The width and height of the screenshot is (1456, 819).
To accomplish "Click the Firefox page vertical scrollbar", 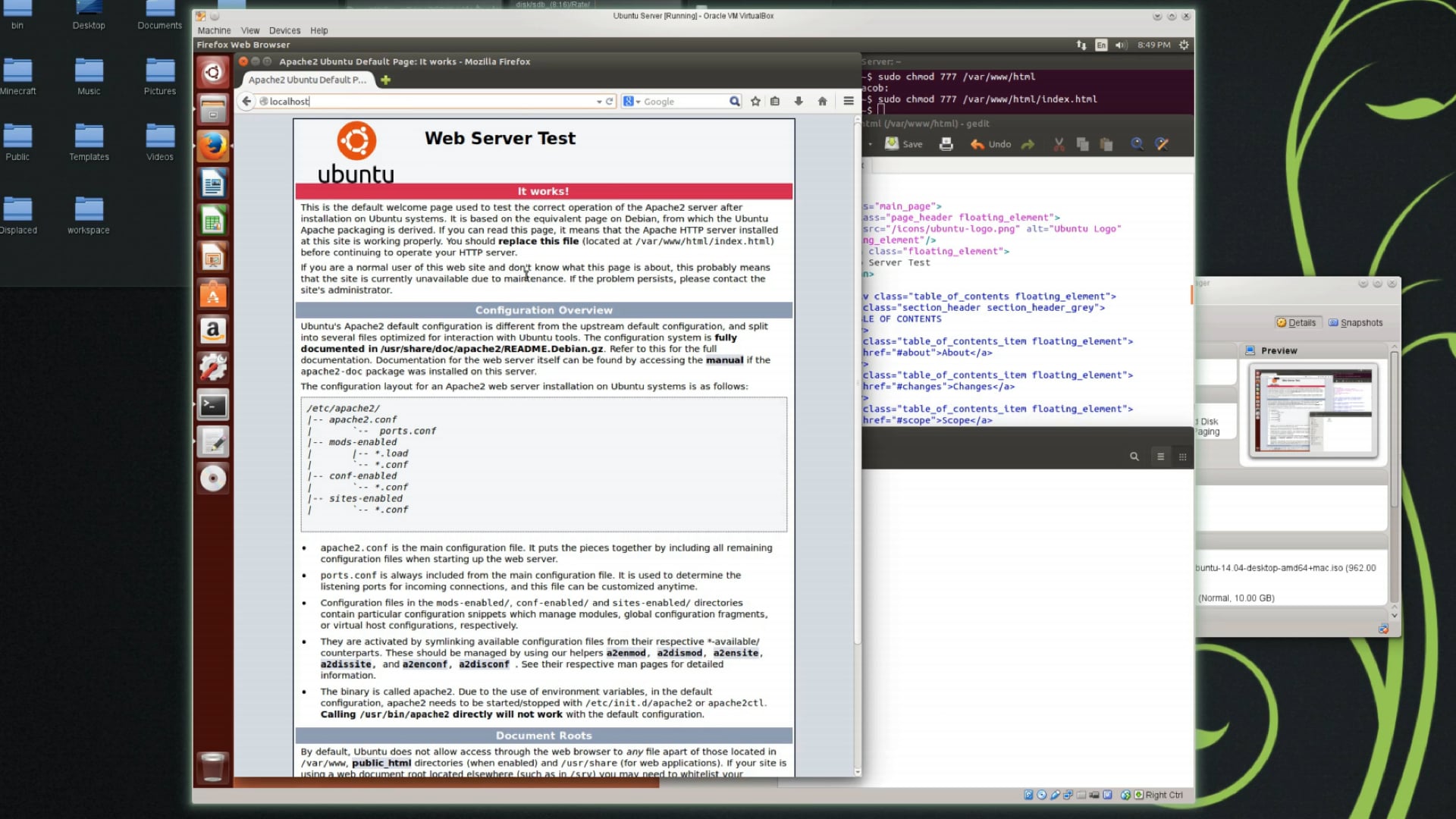I will [858, 447].
